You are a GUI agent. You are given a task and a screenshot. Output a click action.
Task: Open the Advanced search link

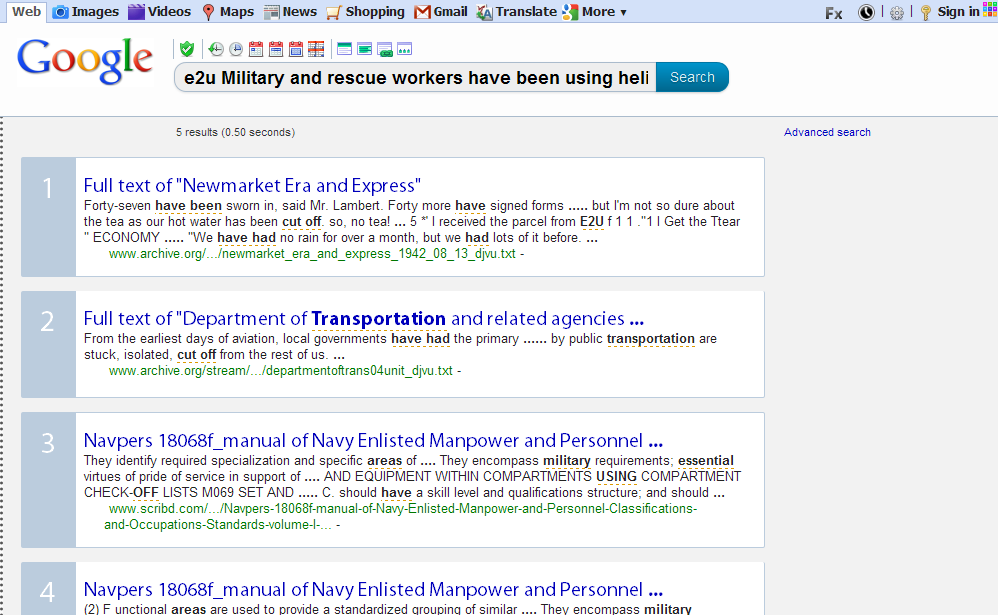pyautogui.click(x=827, y=132)
